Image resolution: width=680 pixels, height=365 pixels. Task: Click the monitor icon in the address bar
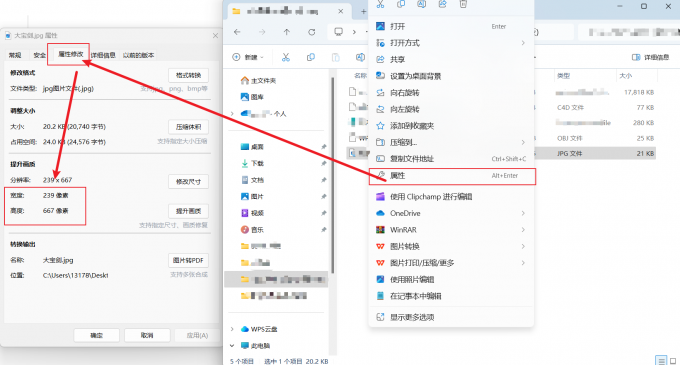[x=339, y=32]
